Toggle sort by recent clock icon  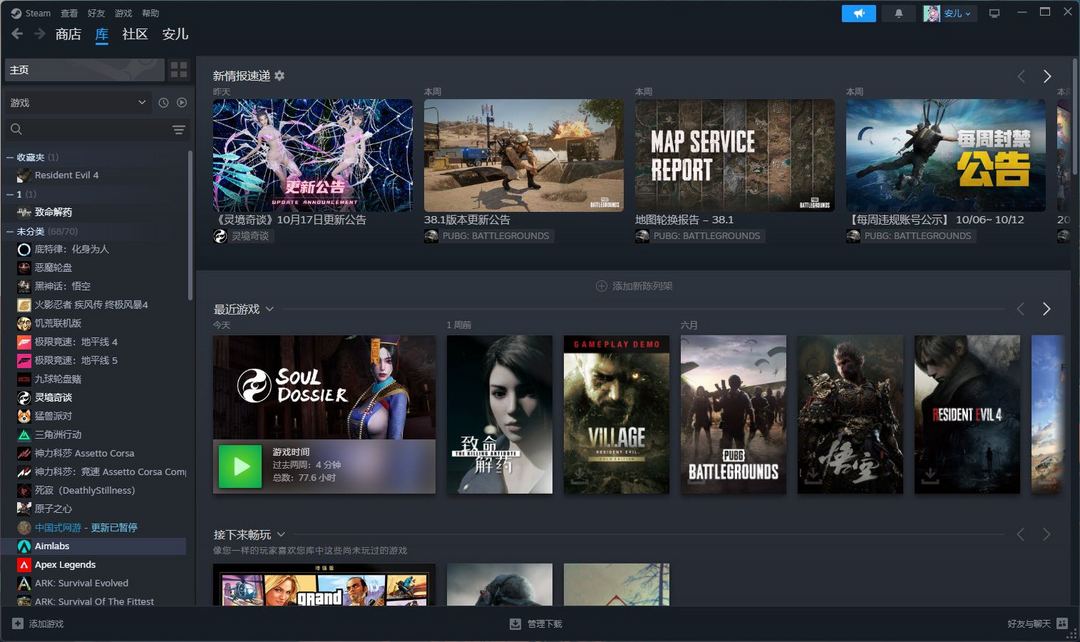point(164,103)
